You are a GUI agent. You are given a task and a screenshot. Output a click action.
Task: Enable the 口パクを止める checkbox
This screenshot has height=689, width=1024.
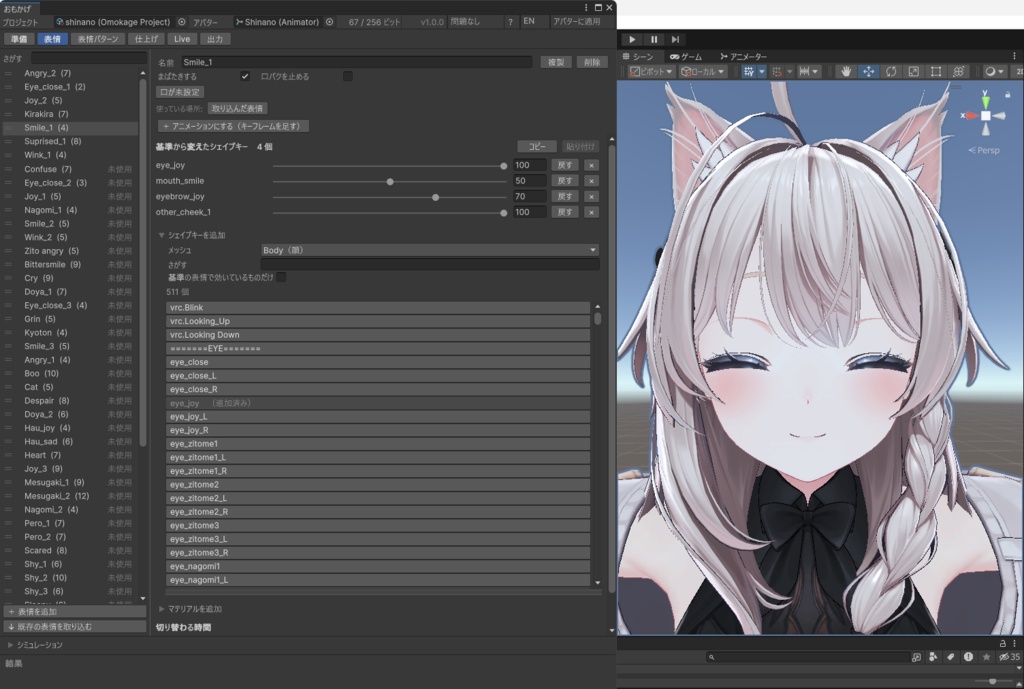(348, 76)
